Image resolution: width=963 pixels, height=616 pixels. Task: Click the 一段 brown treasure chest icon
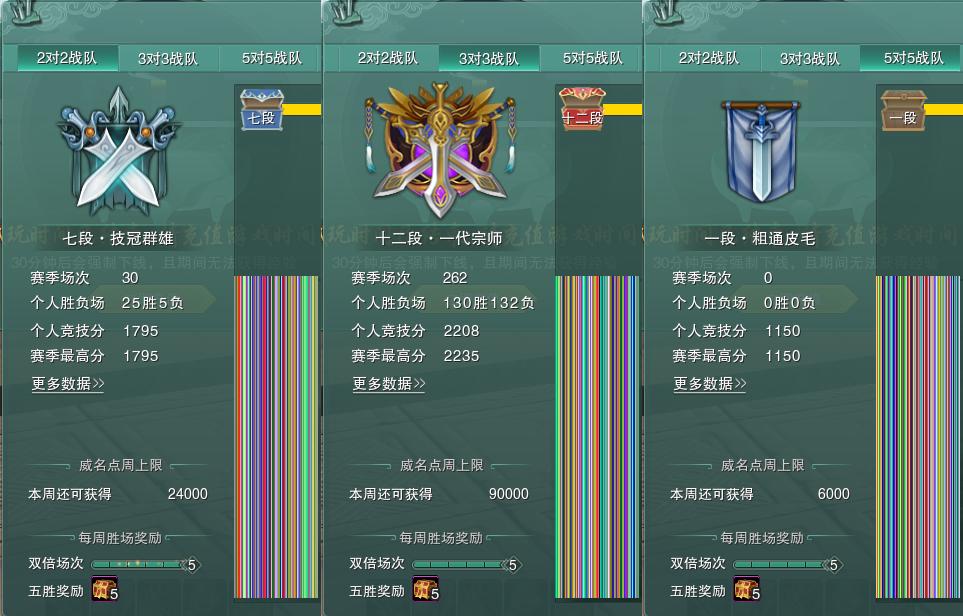coord(903,110)
